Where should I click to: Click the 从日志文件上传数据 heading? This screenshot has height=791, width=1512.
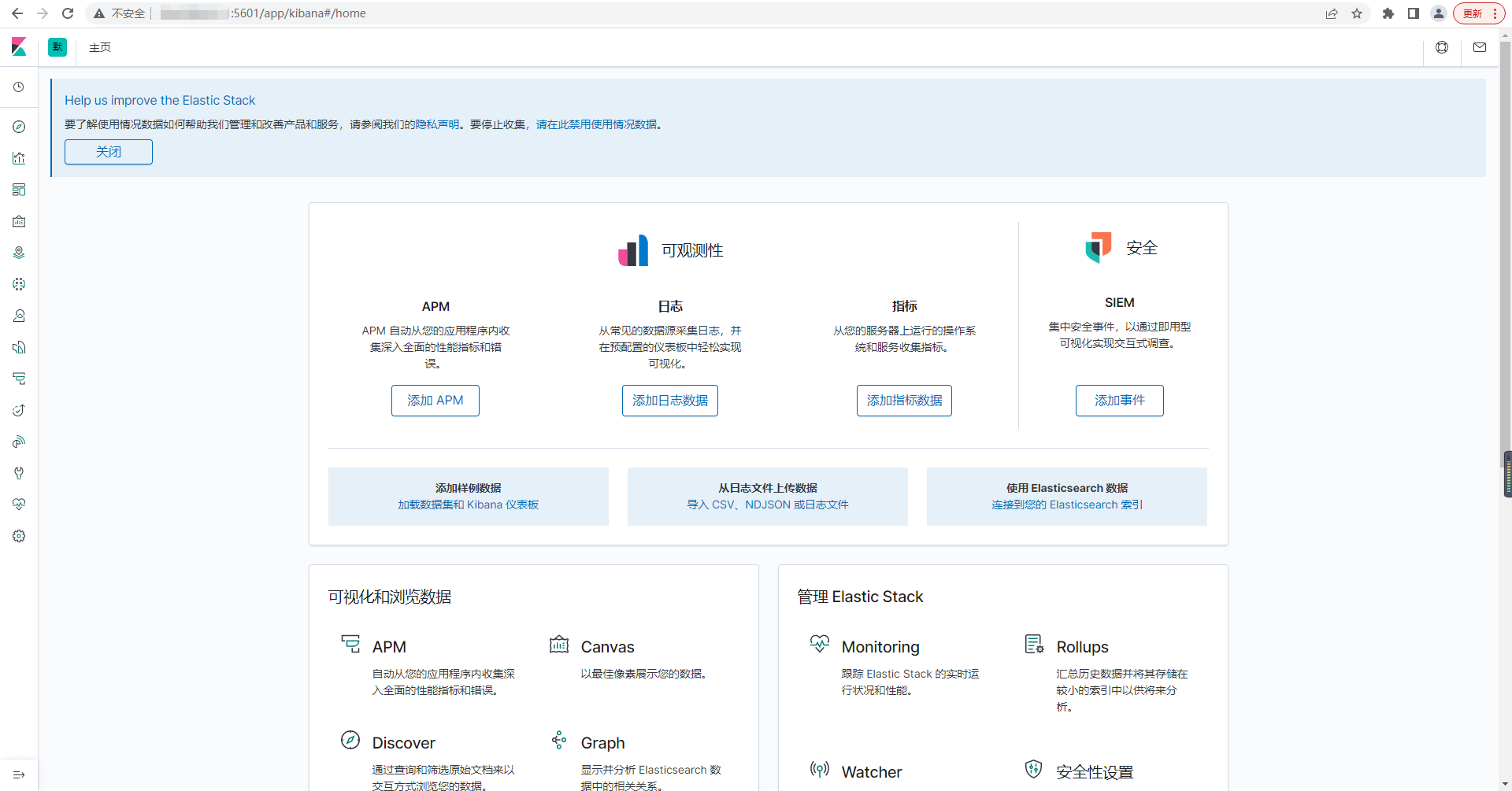768,488
